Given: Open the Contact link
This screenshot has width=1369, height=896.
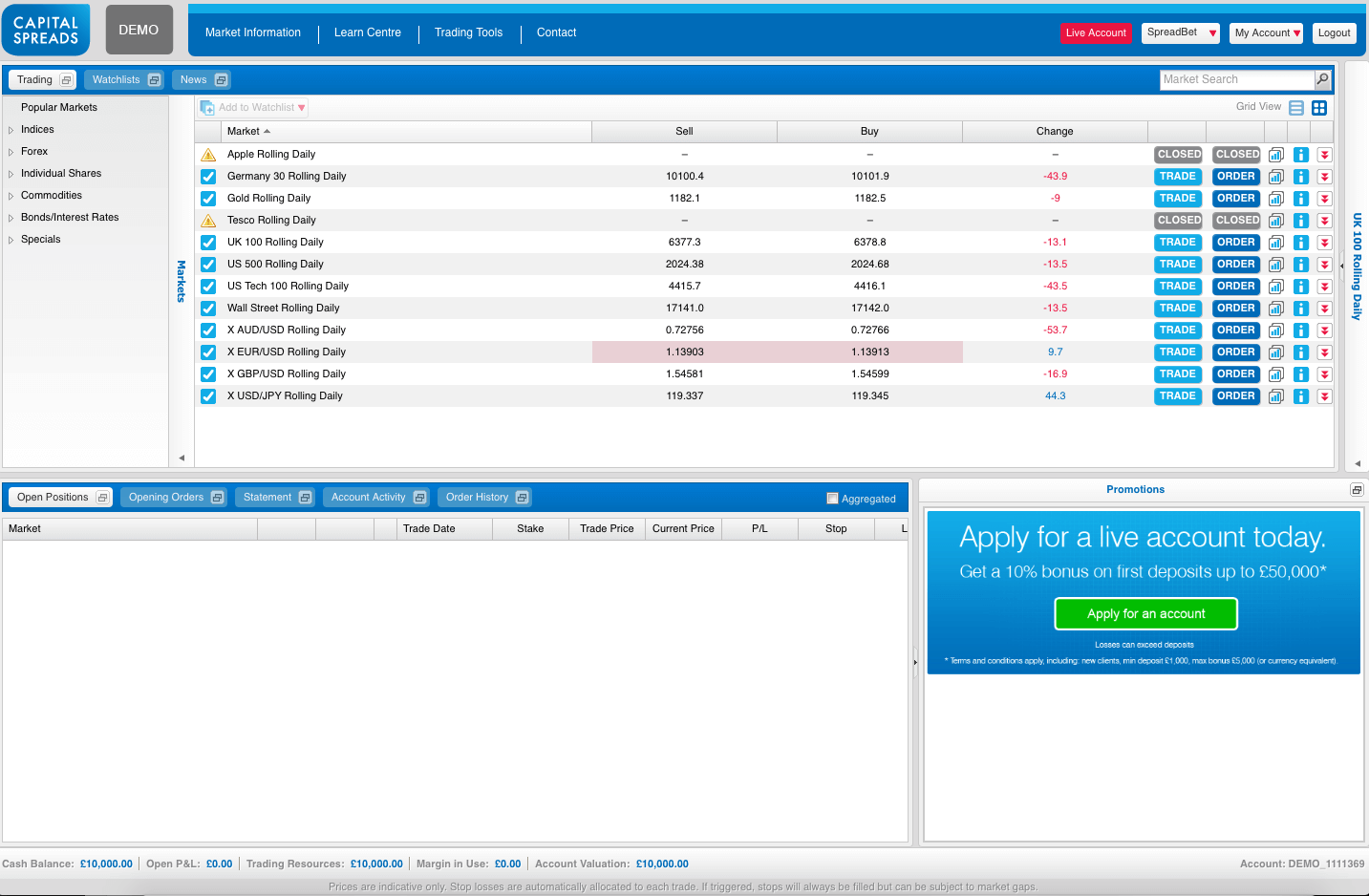Looking at the screenshot, I should point(556,32).
